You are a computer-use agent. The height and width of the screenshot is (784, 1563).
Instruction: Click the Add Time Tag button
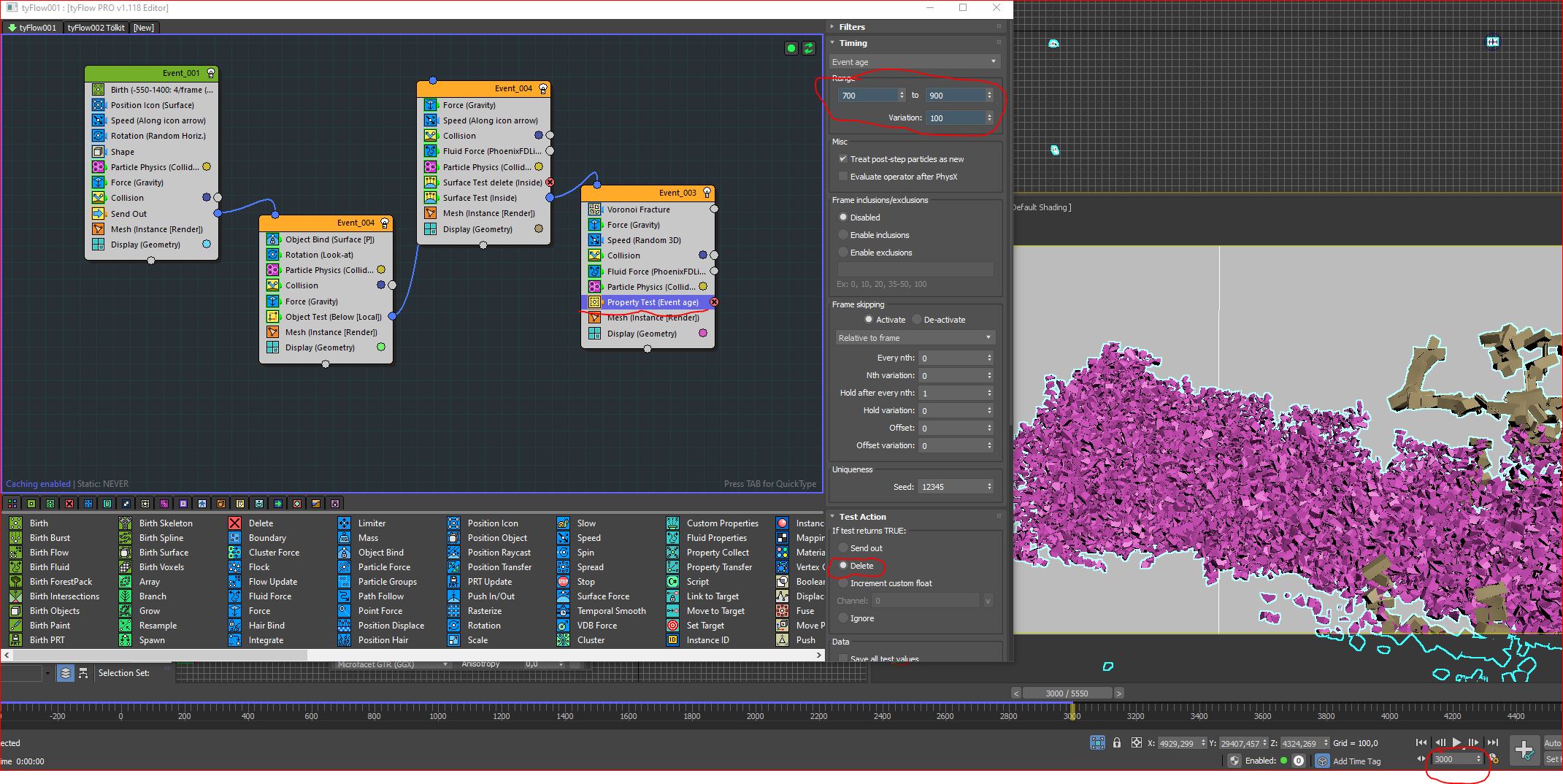point(1356,761)
